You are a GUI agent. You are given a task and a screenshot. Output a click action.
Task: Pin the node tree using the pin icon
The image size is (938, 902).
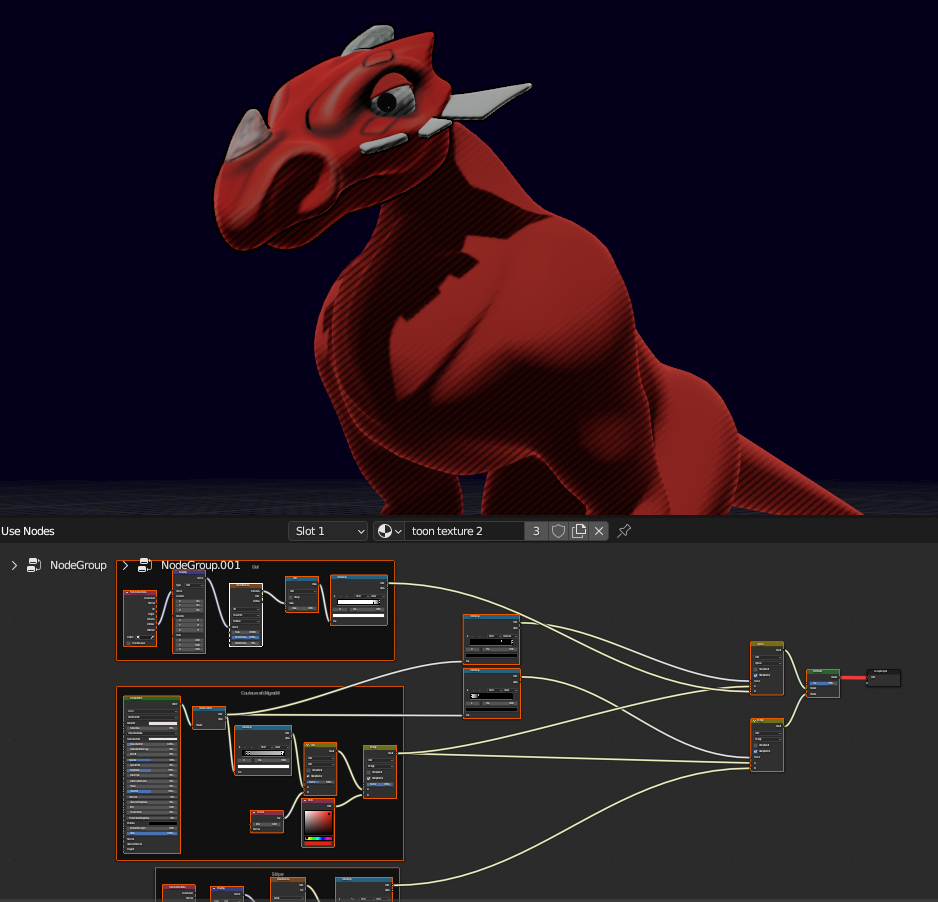pos(622,531)
